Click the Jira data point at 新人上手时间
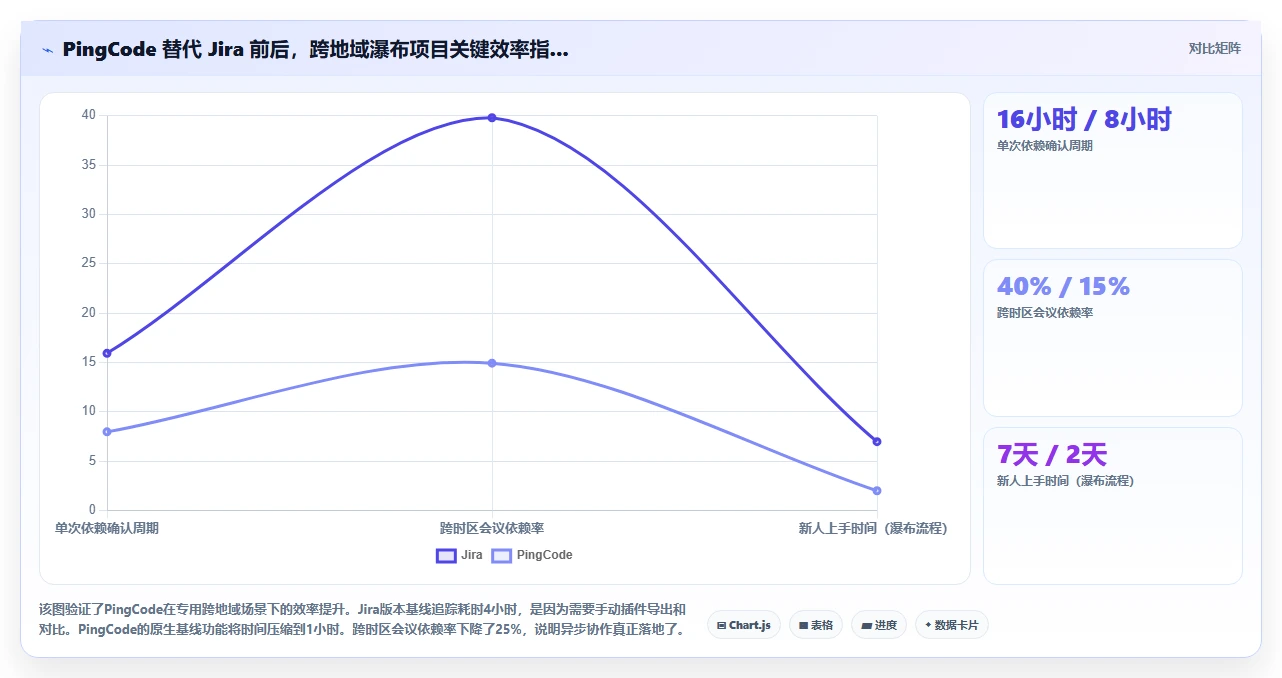The height and width of the screenshot is (678, 1282). [877, 442]
